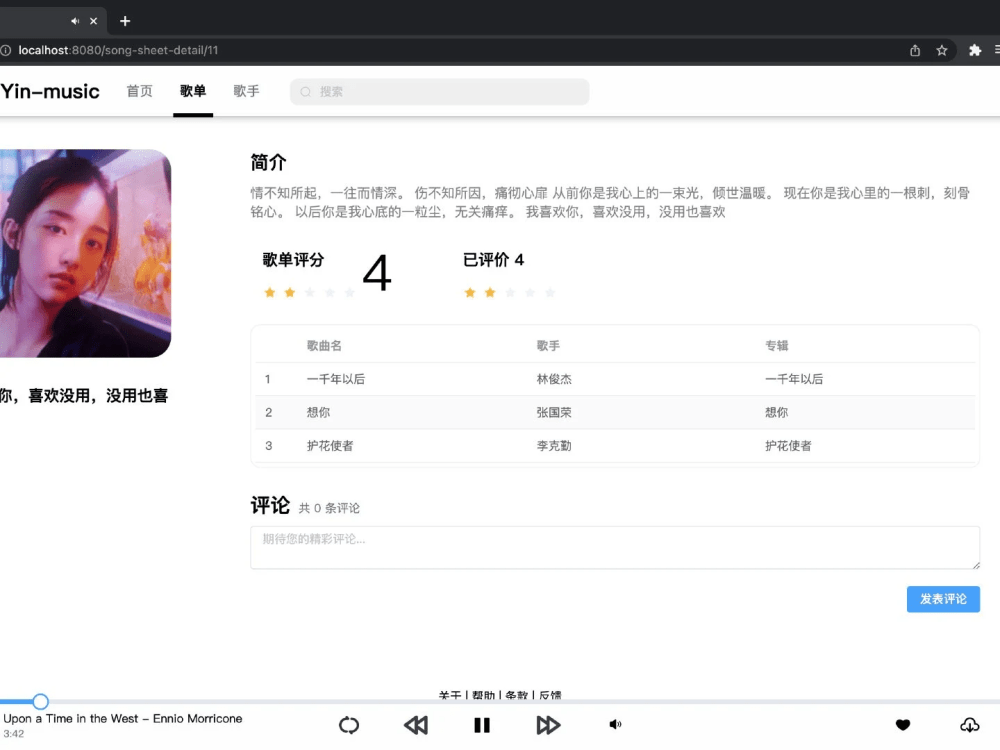Pause the current song

coord(482,725)
